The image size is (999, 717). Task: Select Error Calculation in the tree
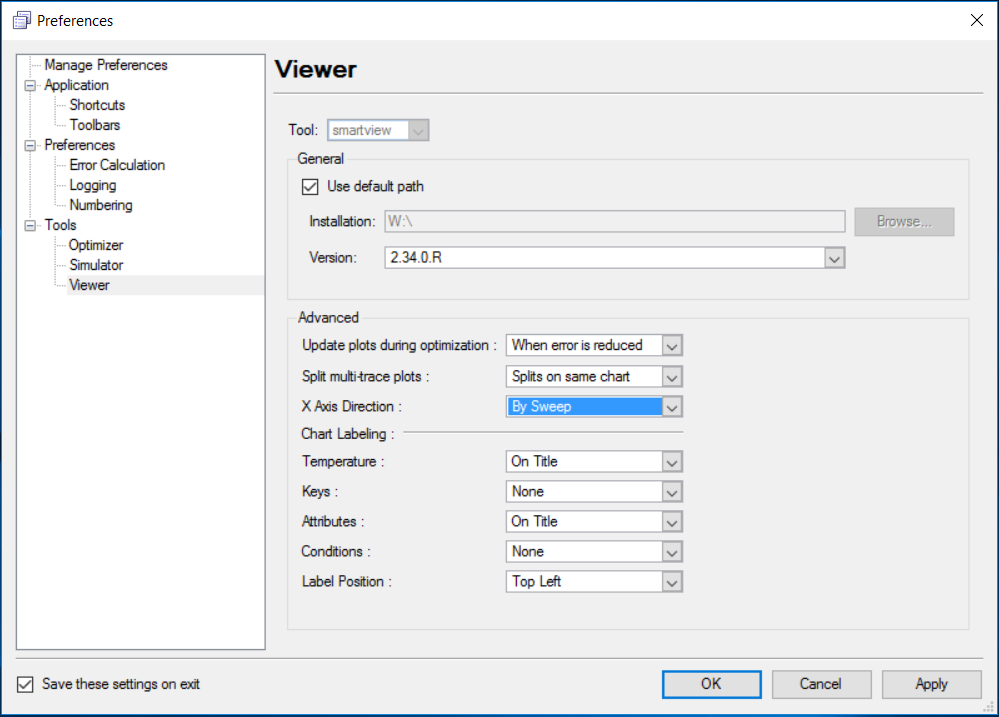pos(117,165)
